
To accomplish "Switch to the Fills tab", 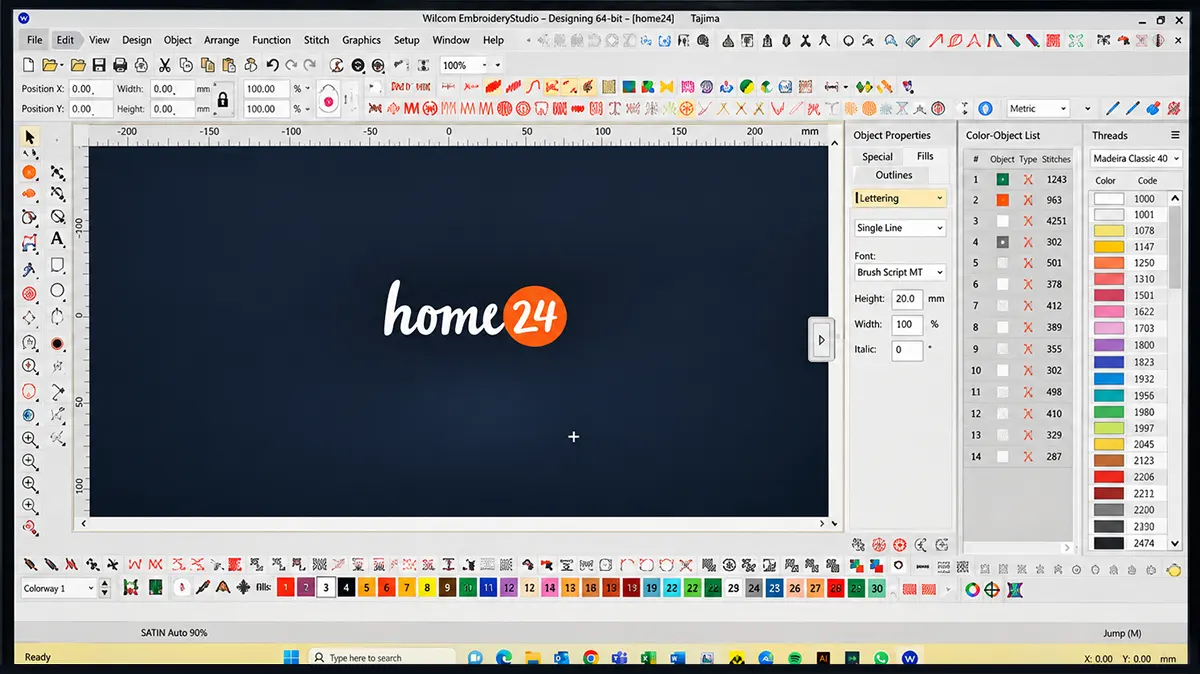I will pos(925,156).
